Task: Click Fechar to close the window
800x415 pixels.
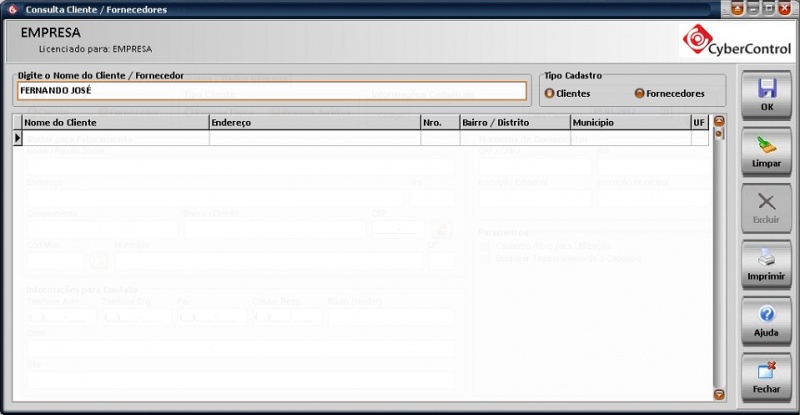Action: pyautogui.click(x=766, y=377)
